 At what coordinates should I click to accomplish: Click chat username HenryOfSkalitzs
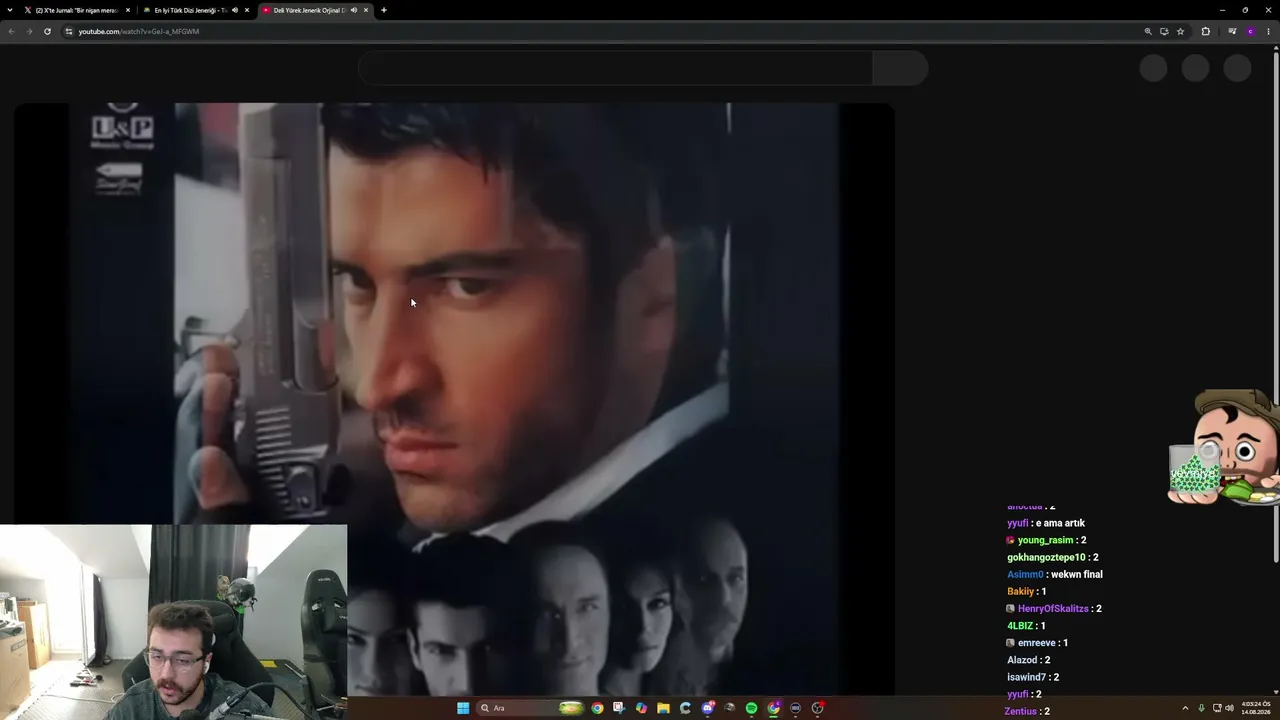1053,608
